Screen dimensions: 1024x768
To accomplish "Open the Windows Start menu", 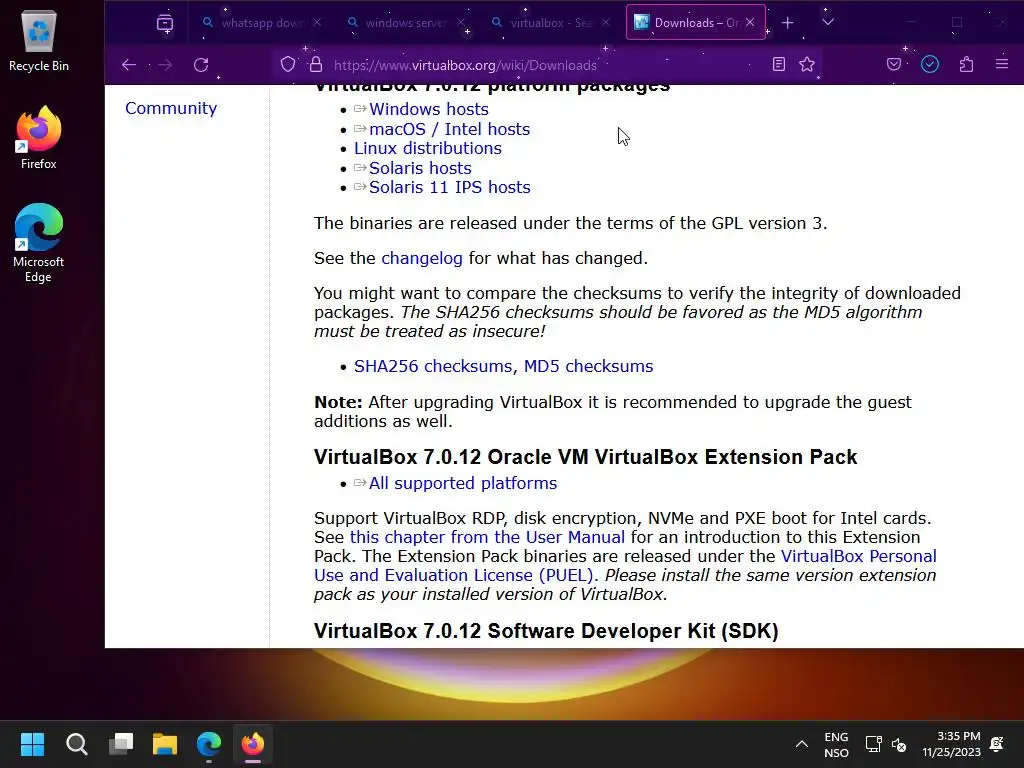I will coord(33,744).
